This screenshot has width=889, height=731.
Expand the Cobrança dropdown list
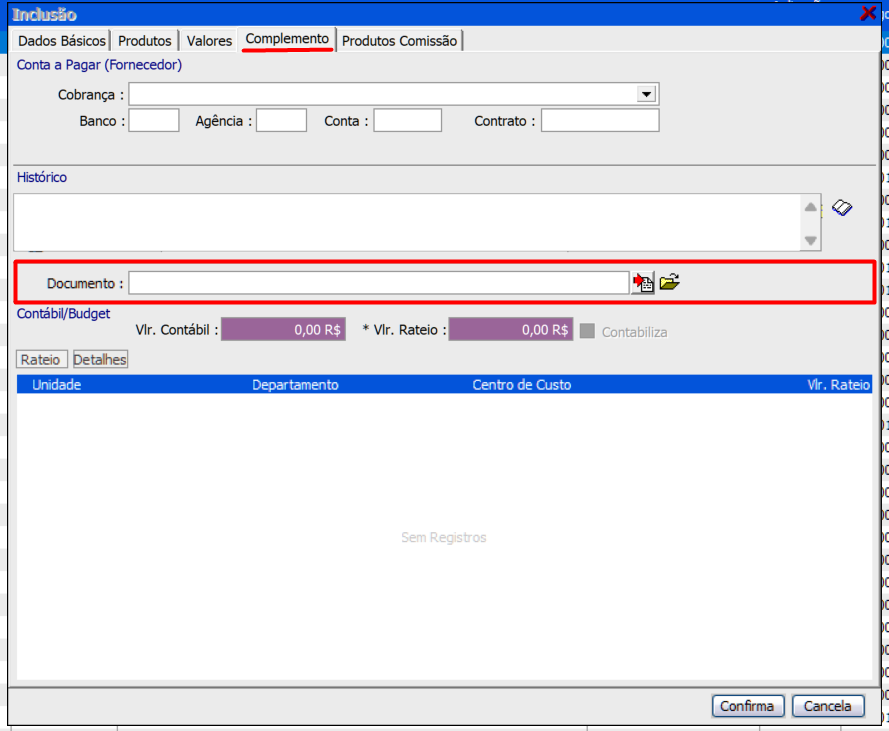646,94
